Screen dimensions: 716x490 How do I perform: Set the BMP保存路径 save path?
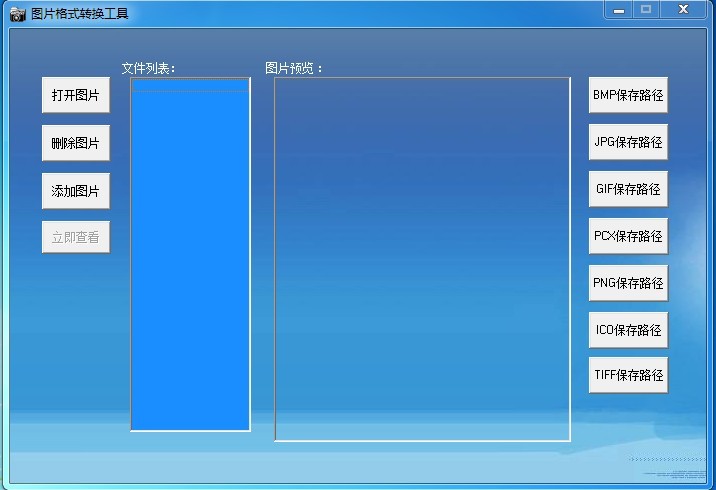pyautogui.click(x=628, y=95)
